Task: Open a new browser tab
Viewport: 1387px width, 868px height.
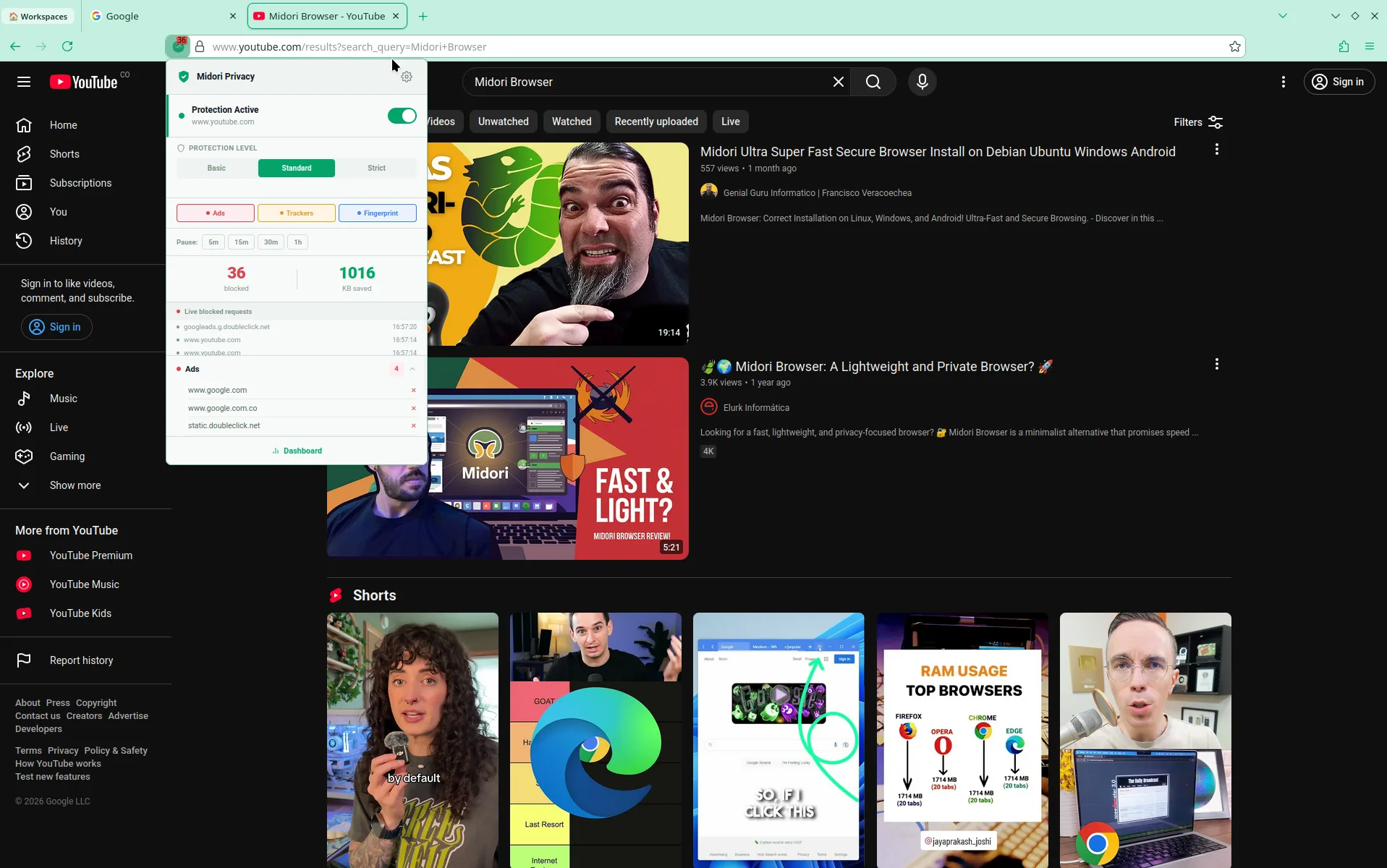Action: (423, 16)
